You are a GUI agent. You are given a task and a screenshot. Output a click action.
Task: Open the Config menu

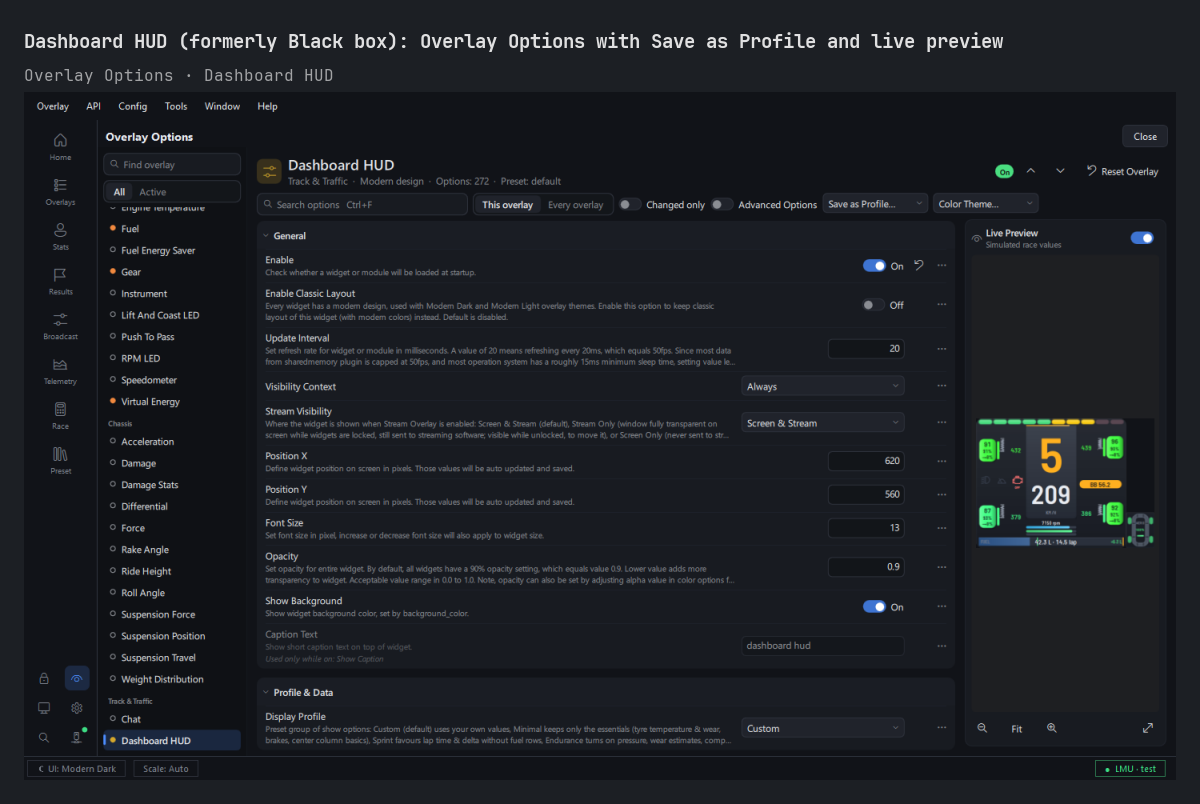click(133, 106)
